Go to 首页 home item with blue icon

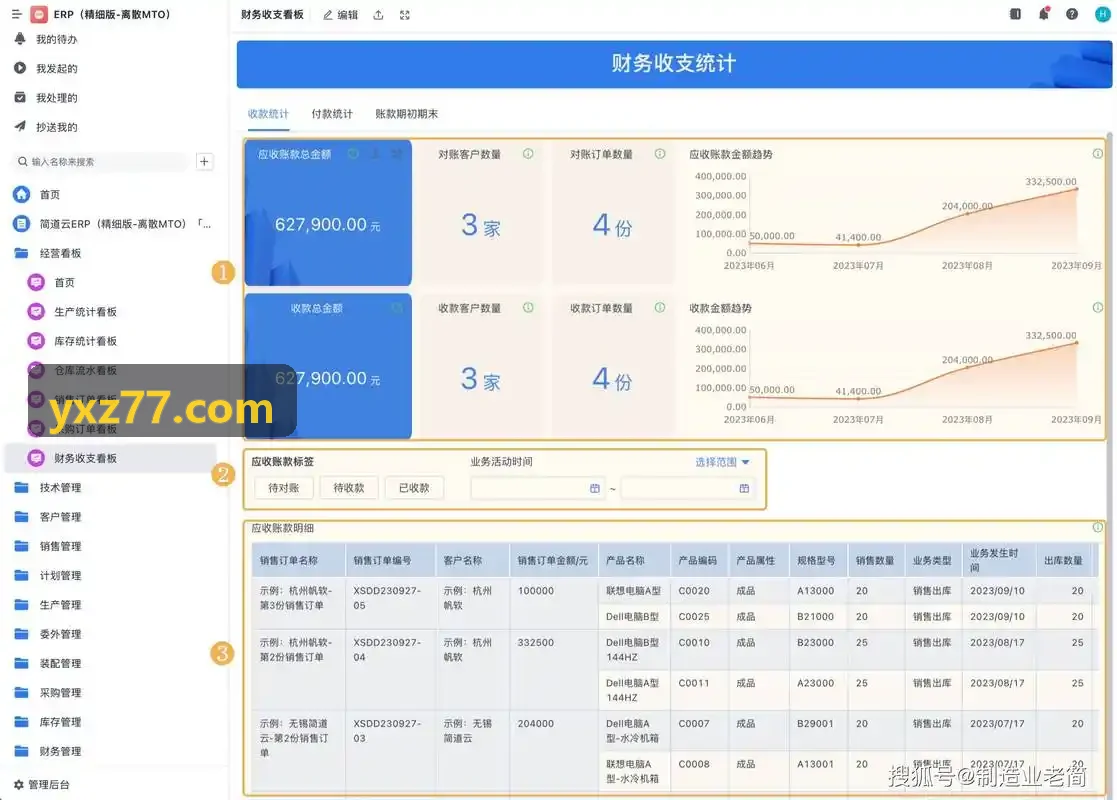pos(37,194)
